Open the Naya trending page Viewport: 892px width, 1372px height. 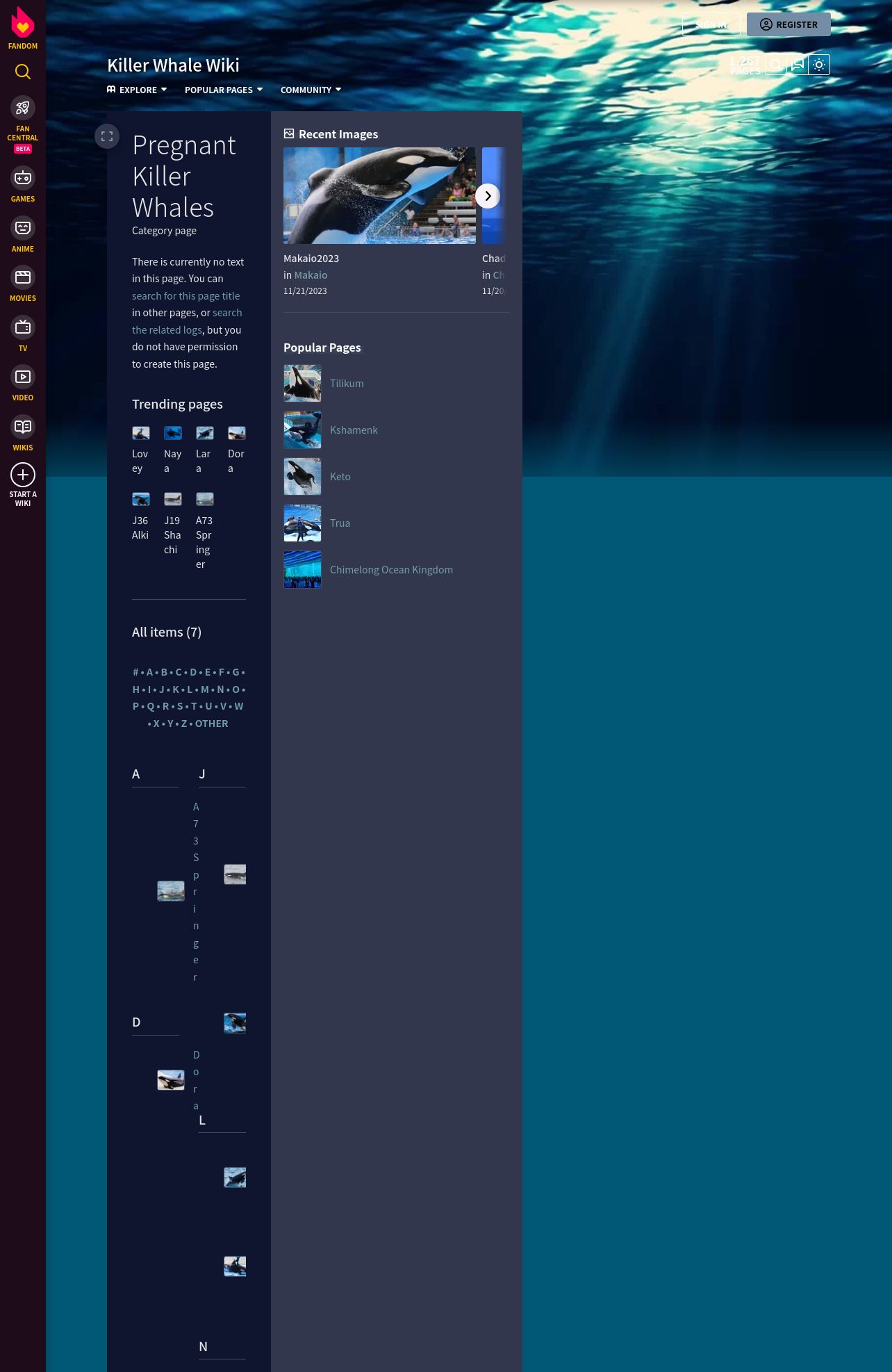pos(172,450)
